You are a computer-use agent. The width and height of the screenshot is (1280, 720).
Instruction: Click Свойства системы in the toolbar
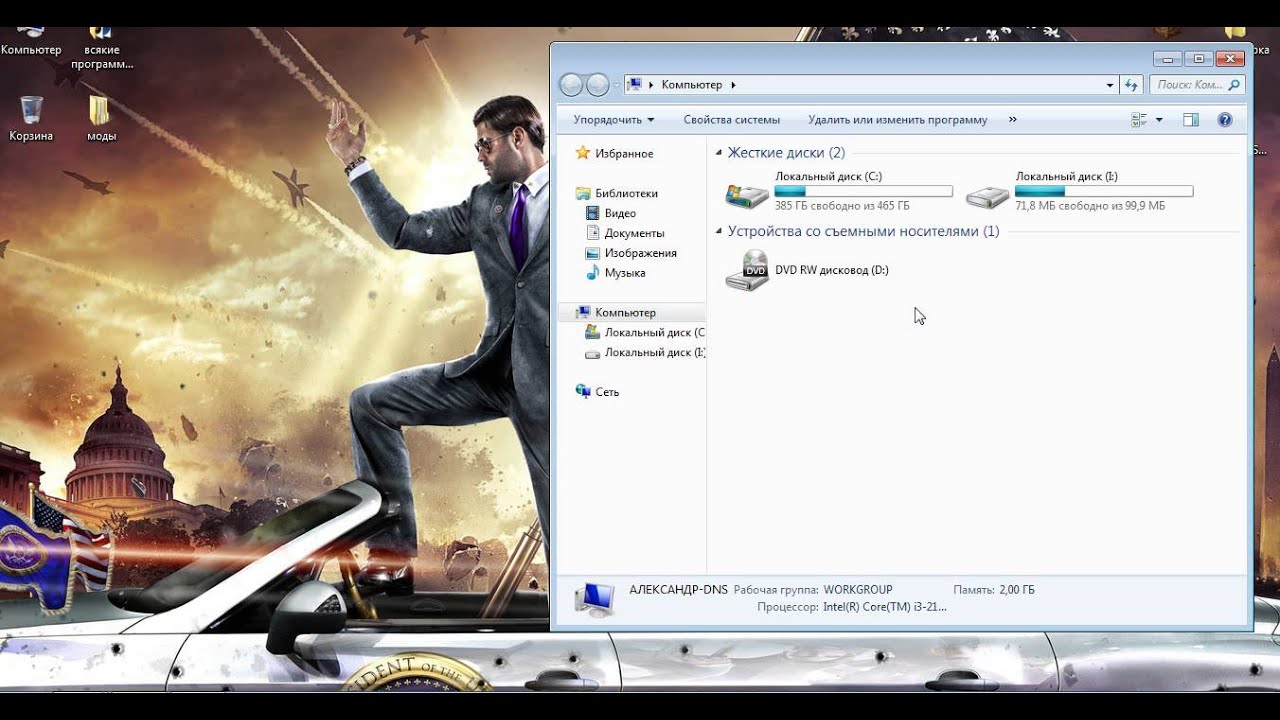pyautogui.click(x=731, y=120)
